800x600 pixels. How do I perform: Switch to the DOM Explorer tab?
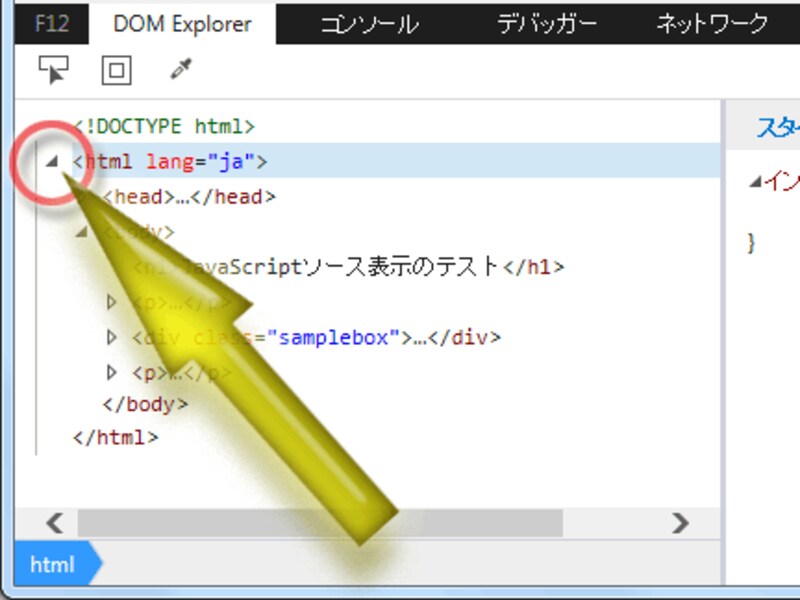(x=182, y=23)
